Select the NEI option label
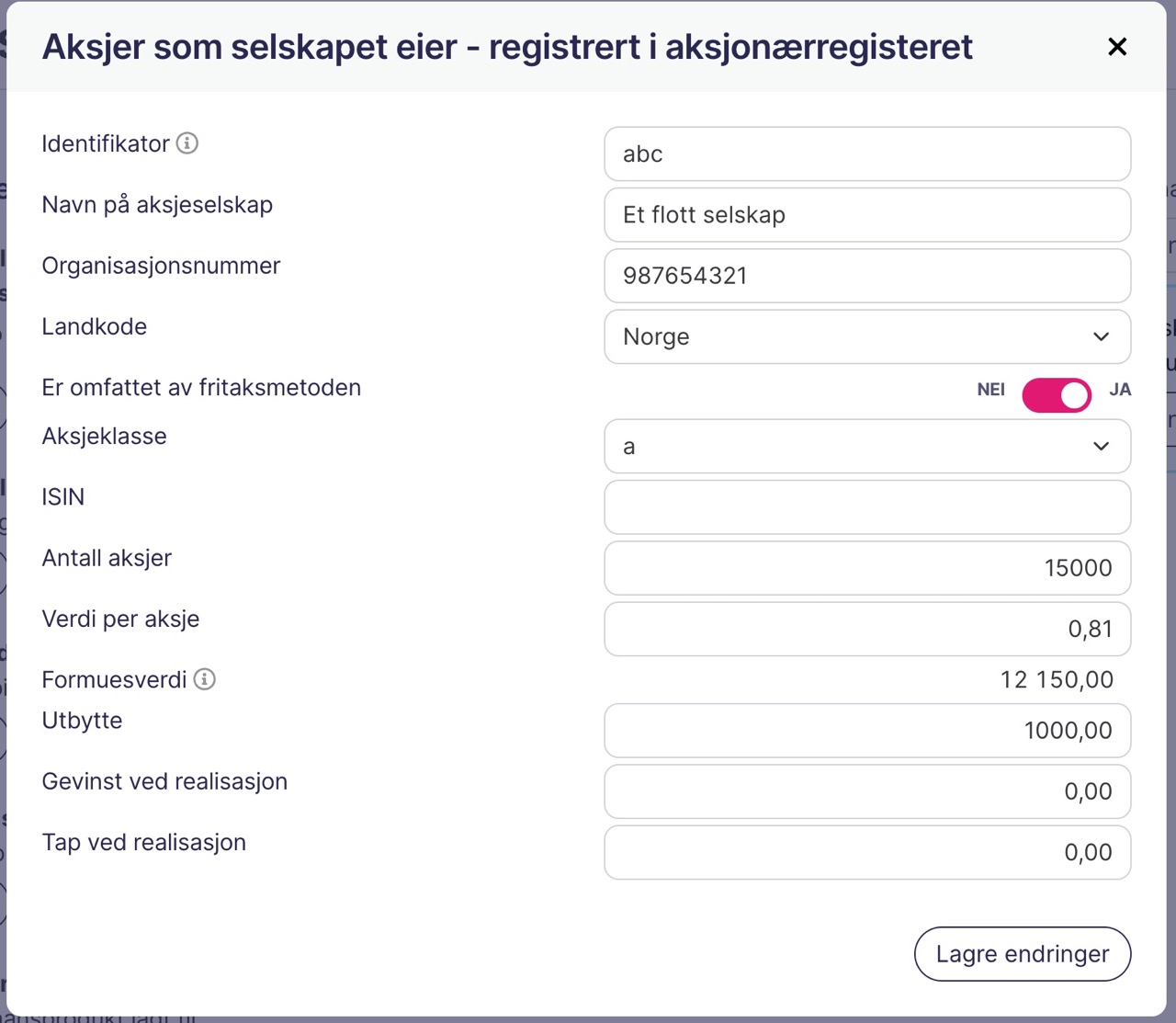Screen dimensions: 1176x1023 [990, 390]
